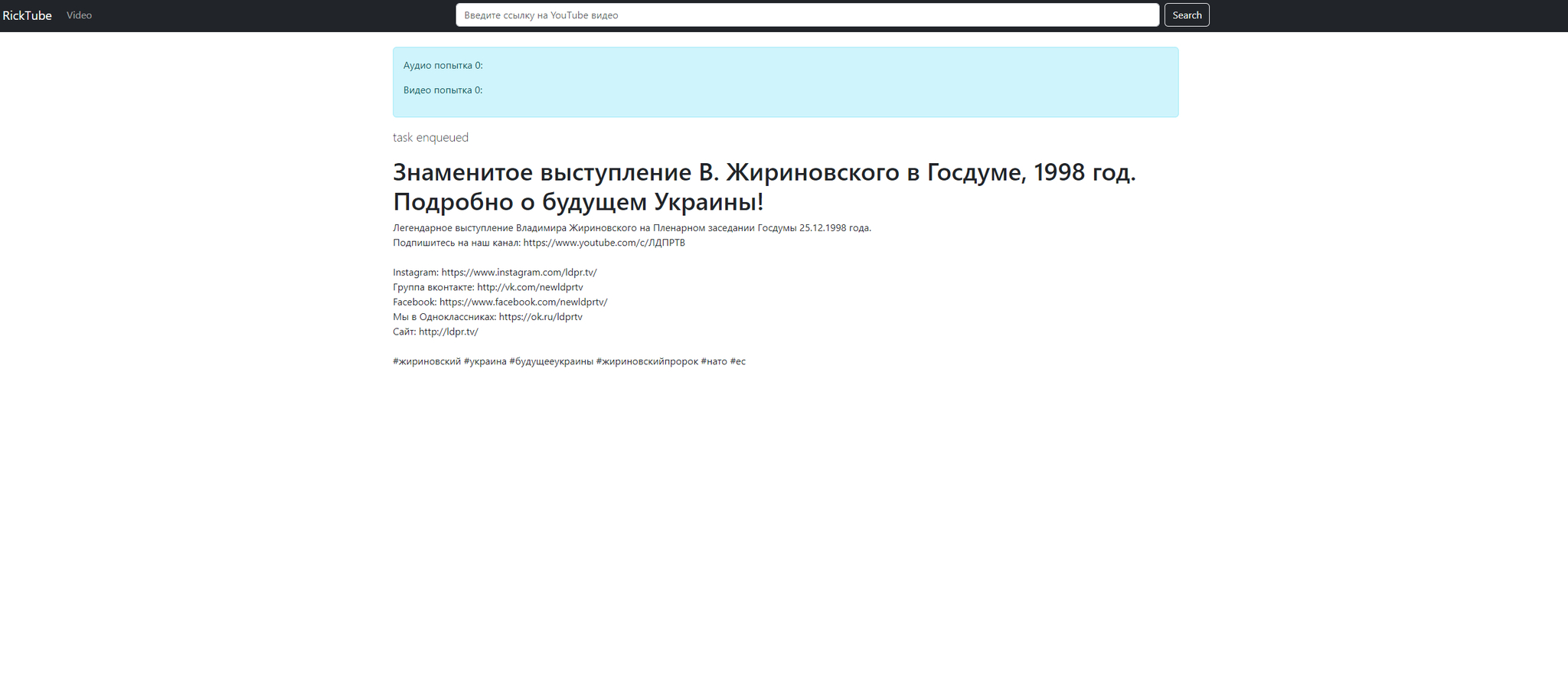
Task: Click the 'Видео попытка 0:' status line
Action: [x=443, y=90]
